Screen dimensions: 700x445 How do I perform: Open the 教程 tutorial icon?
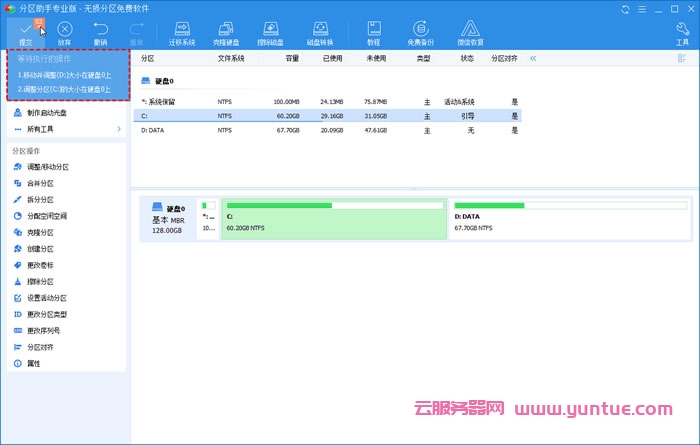373,31
